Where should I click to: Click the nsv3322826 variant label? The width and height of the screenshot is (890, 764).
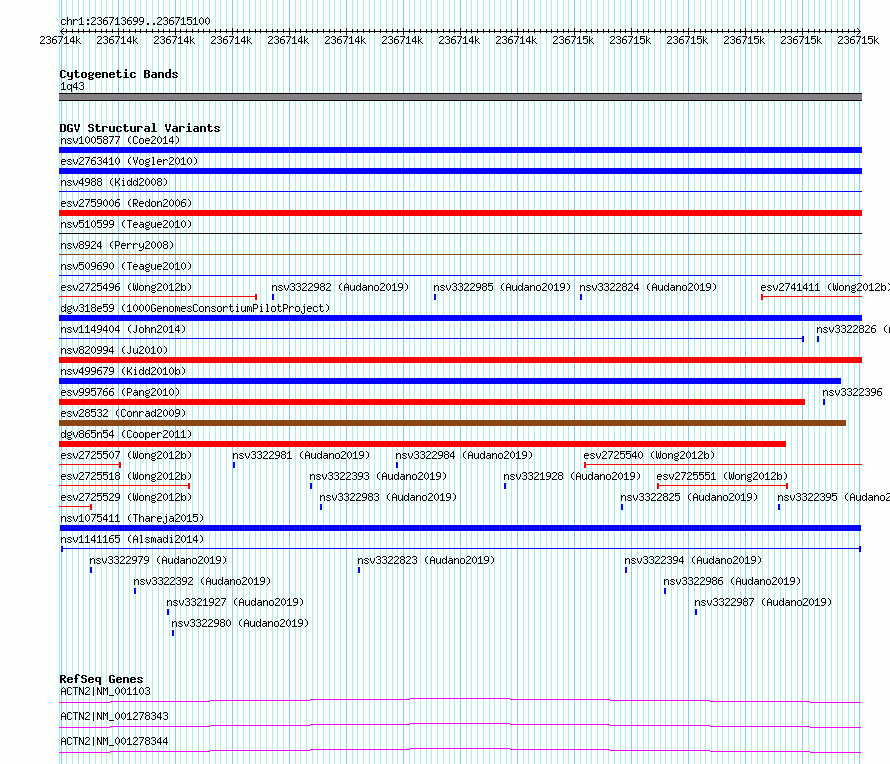pyautogui.click(x=853, y=329)
